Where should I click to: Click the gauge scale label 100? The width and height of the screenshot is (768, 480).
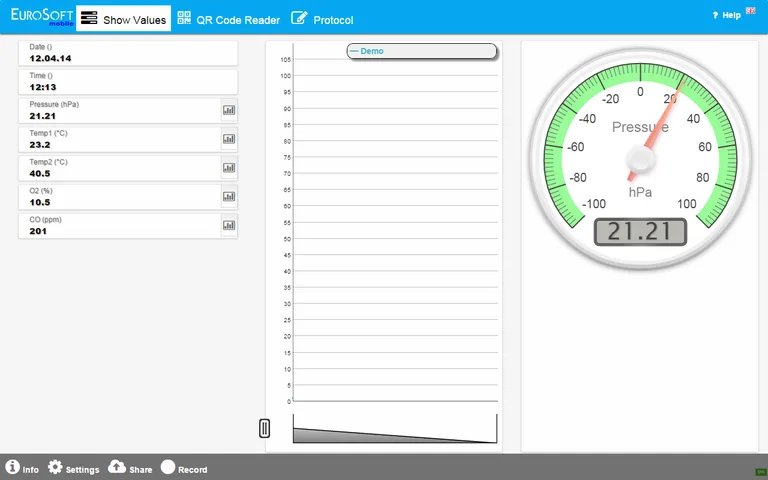click(x=687, y=204)
